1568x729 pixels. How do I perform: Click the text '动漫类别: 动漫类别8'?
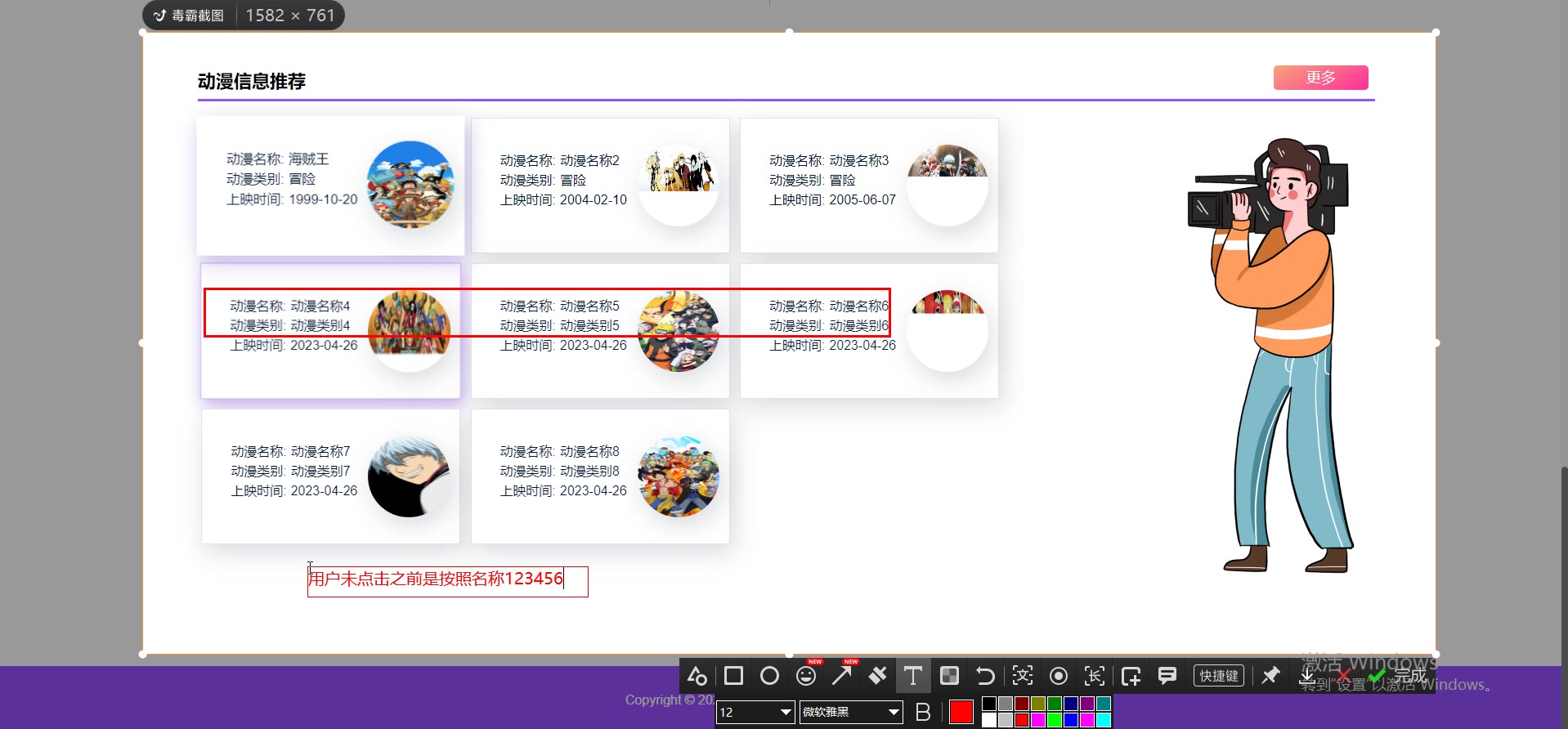(560, 472)
